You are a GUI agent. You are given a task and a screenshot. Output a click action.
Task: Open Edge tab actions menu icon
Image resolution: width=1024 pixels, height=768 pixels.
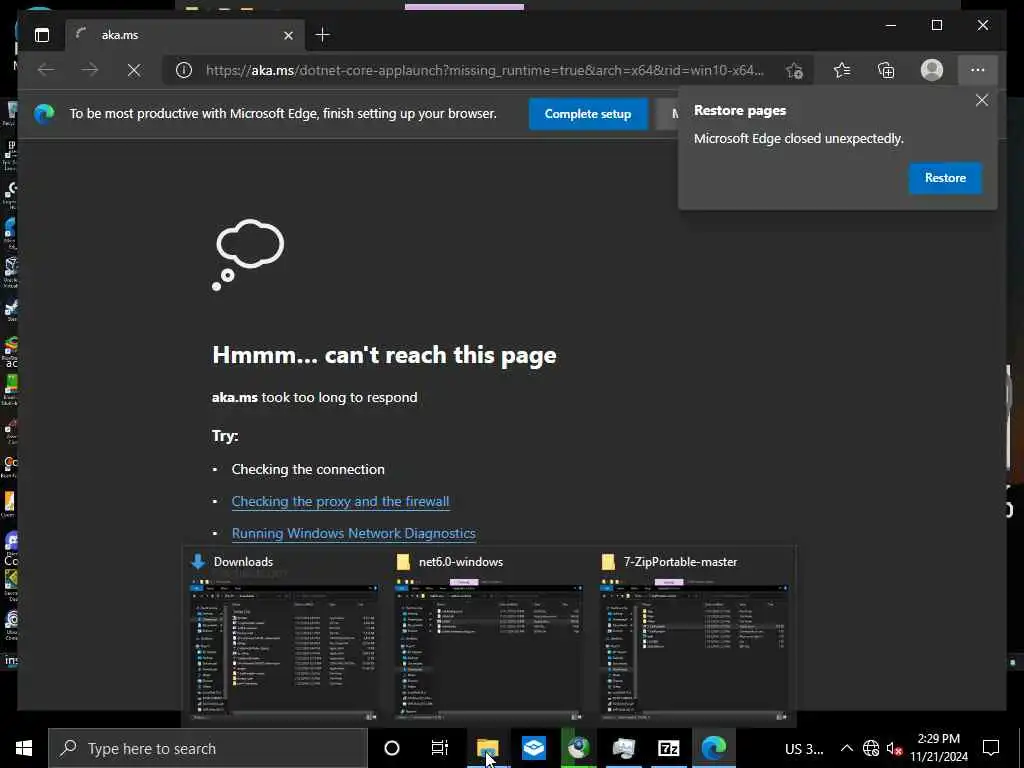click(42, 35)
